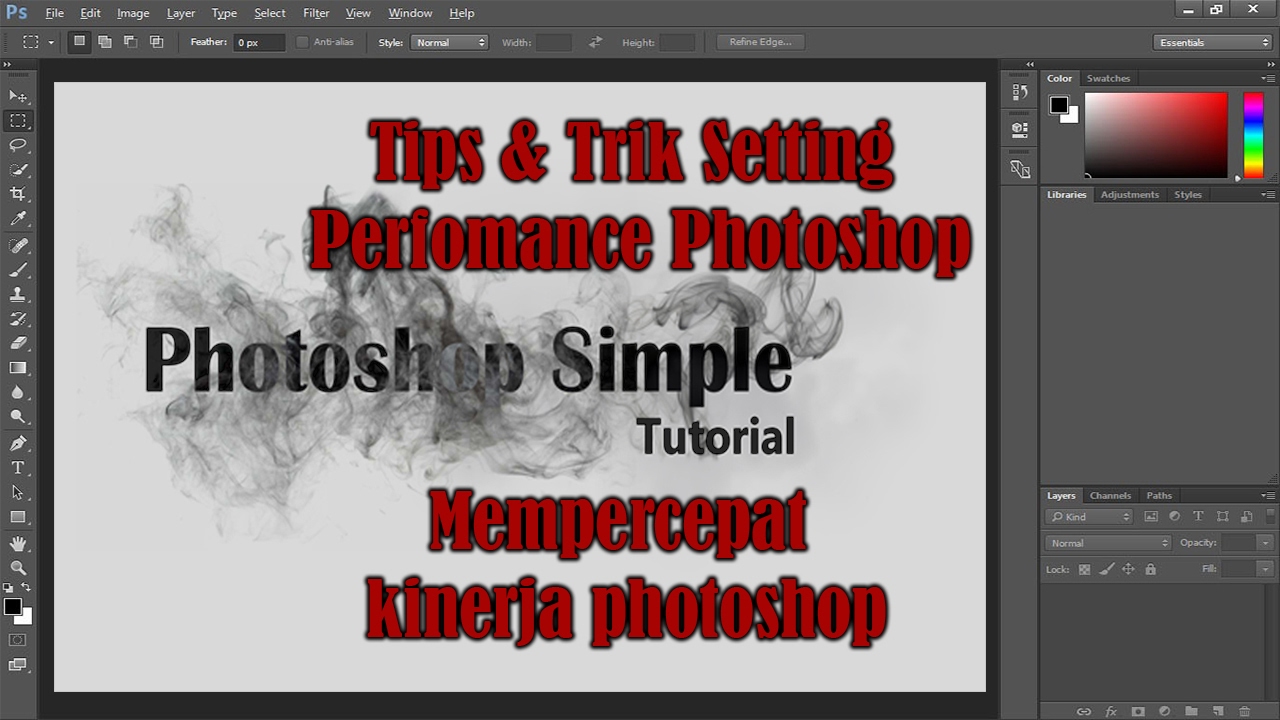The height and width of the screenshot is (720, 1280).
Task: Select the Crop tool
Action: [x=18, y=194]
